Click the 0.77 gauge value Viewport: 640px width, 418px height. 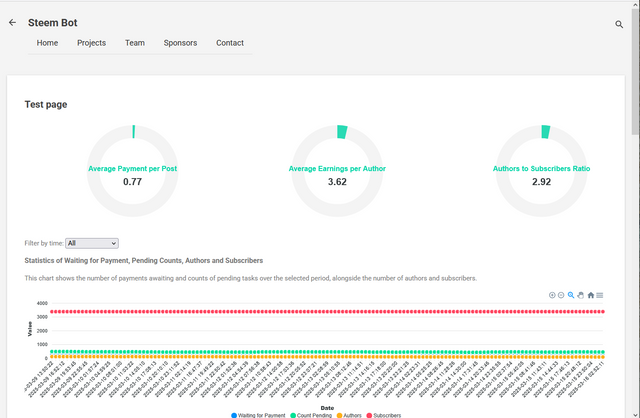[x=133, y=182]
